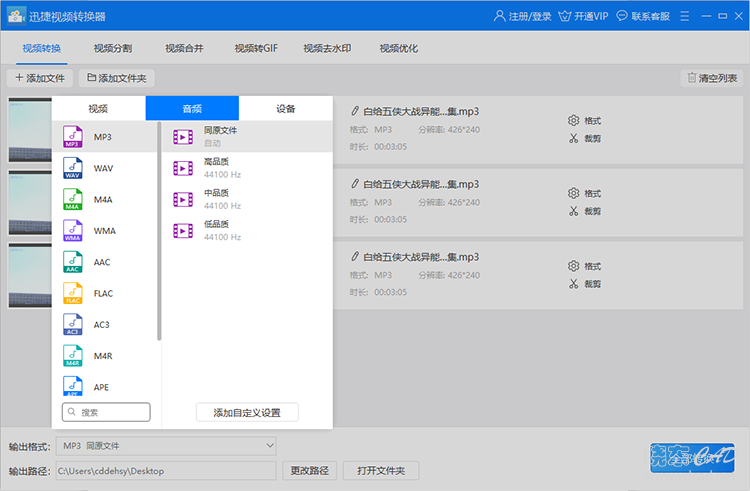Click the 输出路径 path field
The width and height of the screenshot is (750, 491).
(x=166, y=470)
